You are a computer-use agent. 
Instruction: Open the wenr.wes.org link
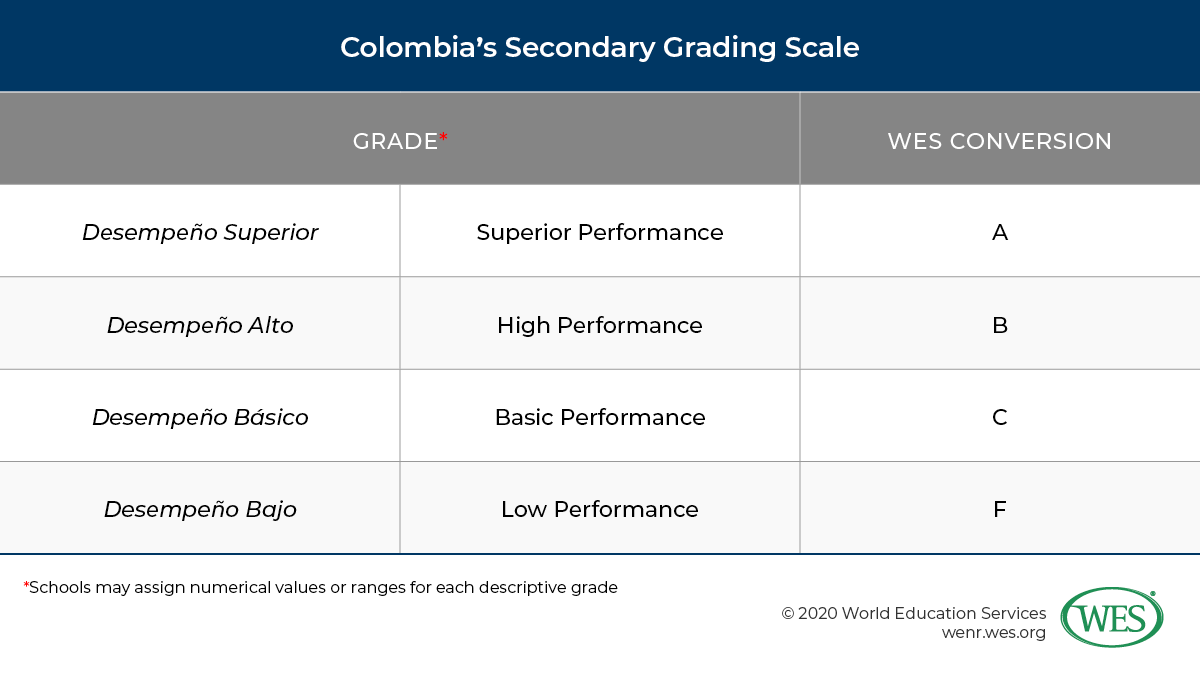993,633
